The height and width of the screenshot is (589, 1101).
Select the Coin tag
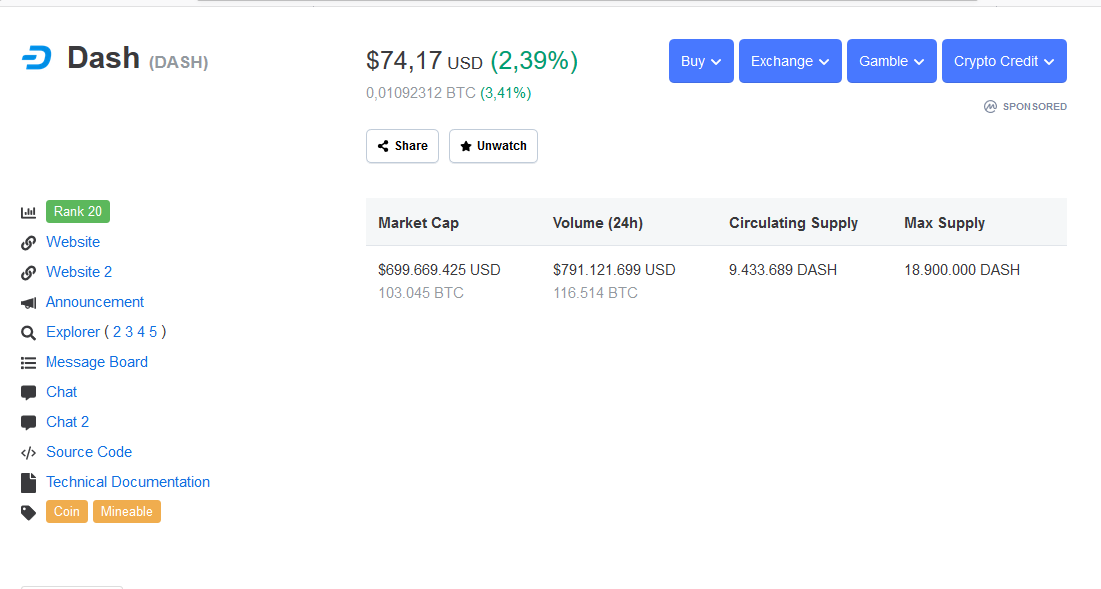point(67,512)
